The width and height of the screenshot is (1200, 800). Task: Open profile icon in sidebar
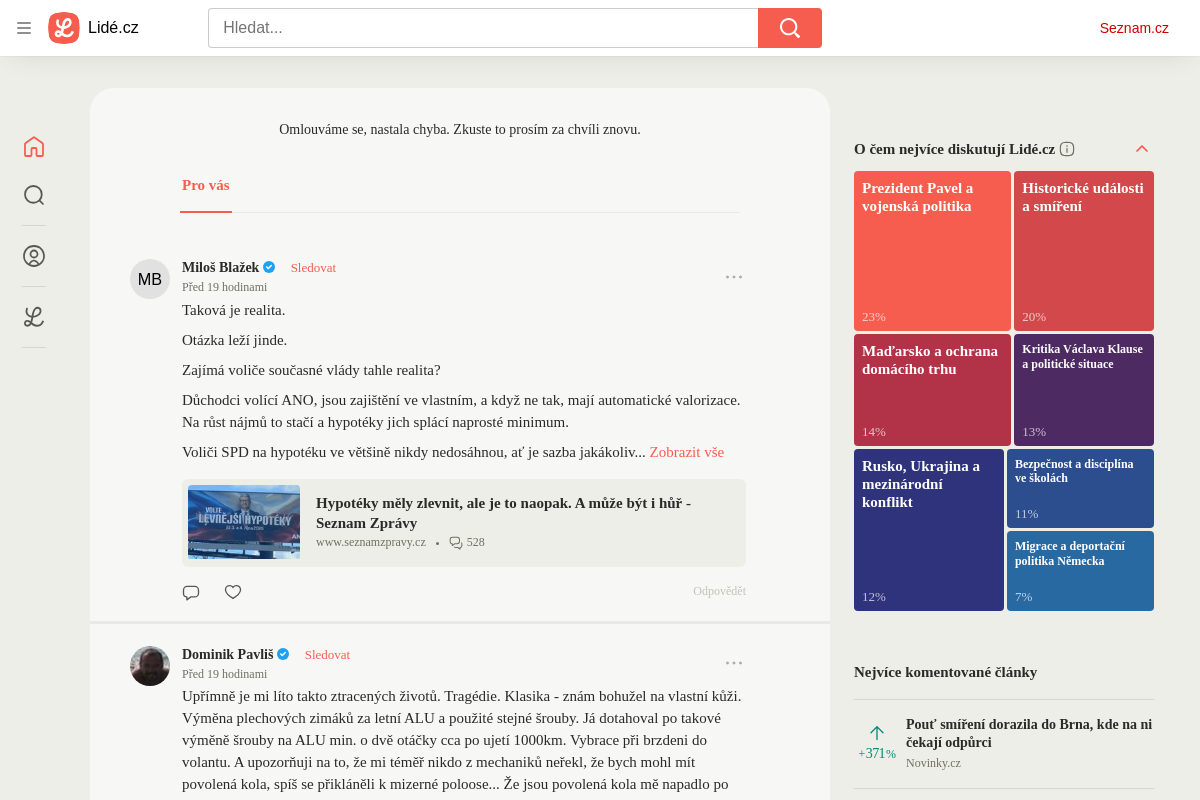coord(34,256)
